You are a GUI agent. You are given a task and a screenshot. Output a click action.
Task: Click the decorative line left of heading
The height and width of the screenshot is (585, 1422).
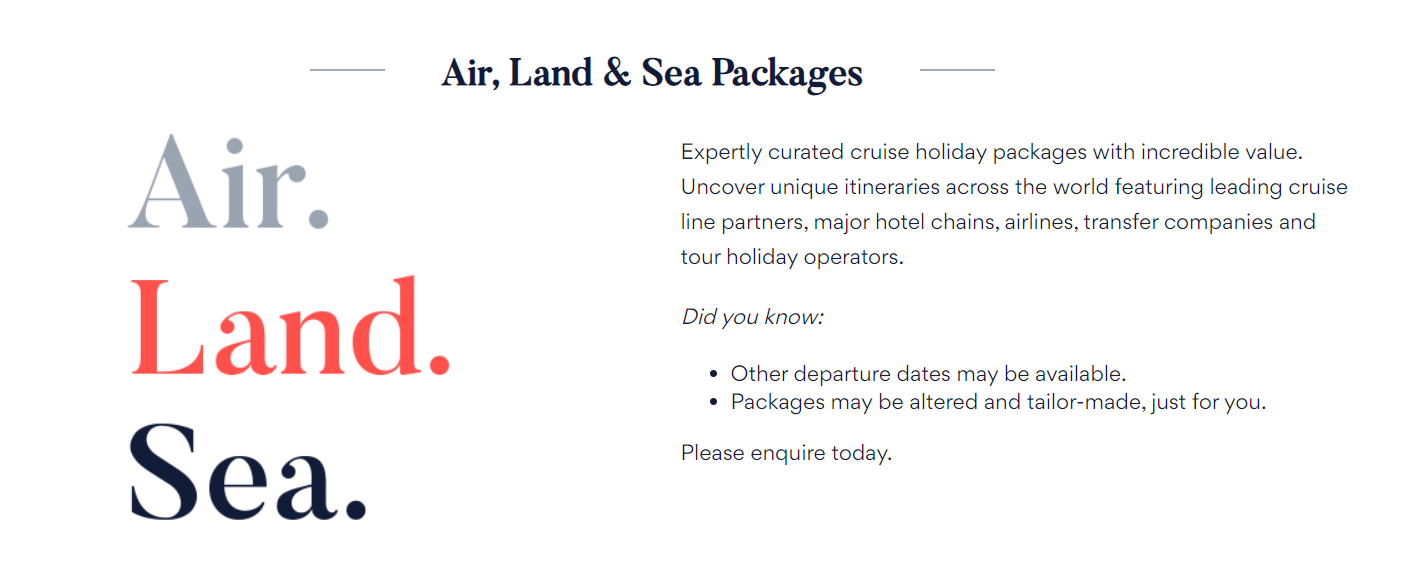(x=347, y=70)
